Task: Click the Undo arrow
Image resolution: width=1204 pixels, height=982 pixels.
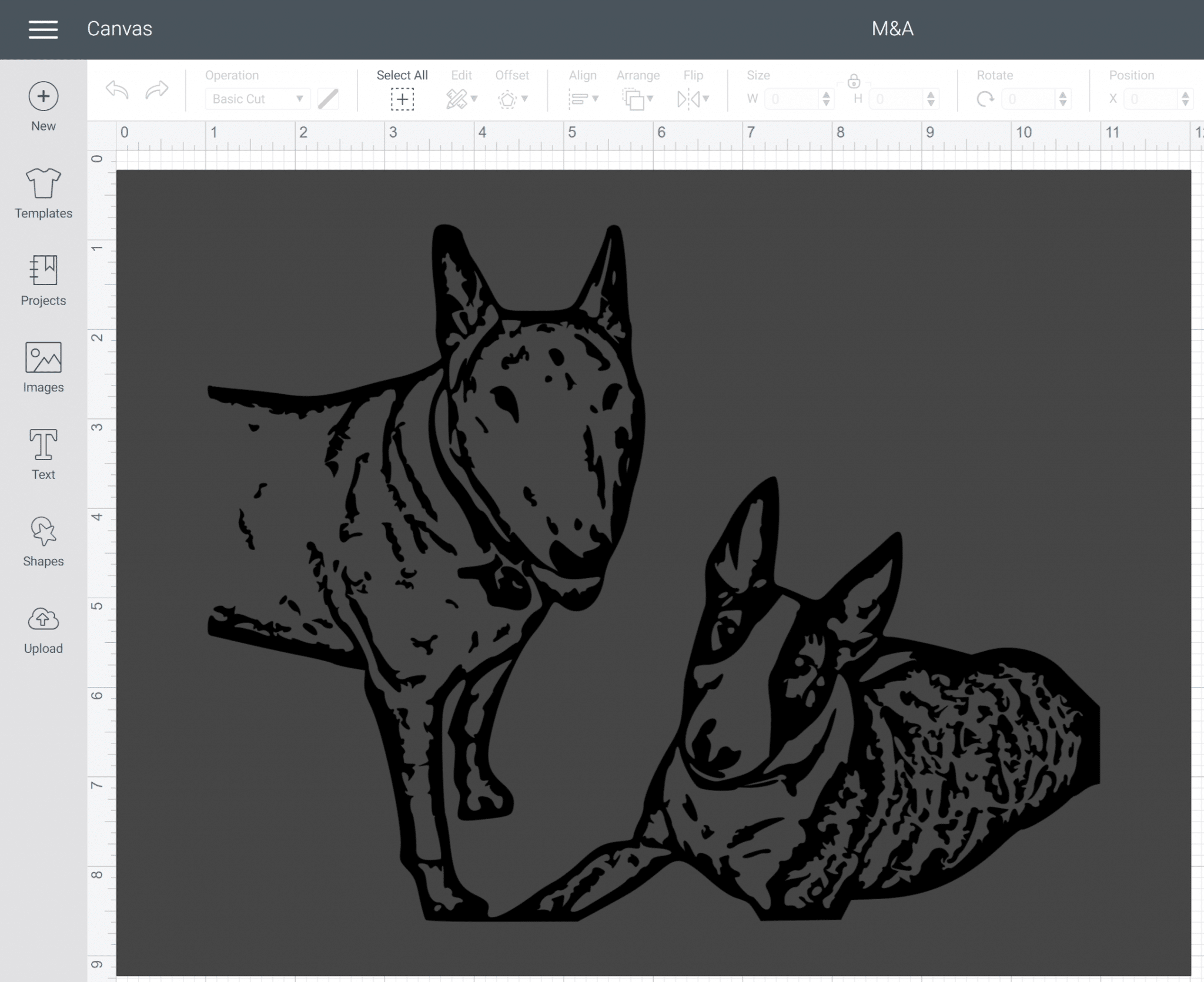Action: pos(116,89)
